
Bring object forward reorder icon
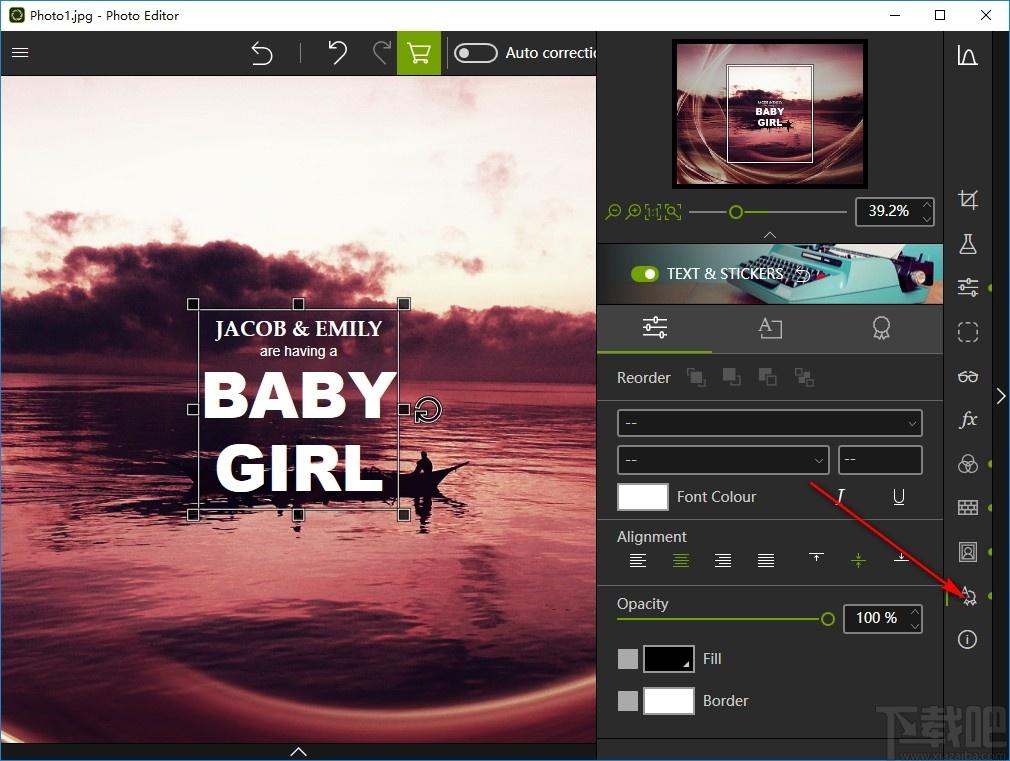click(732, 377)
